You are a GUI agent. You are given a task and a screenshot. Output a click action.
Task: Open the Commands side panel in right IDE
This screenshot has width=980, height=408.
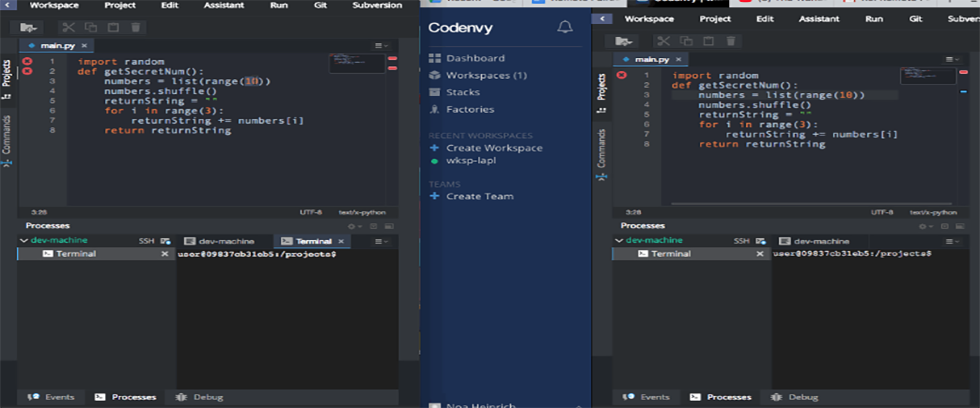coord(601,154)
